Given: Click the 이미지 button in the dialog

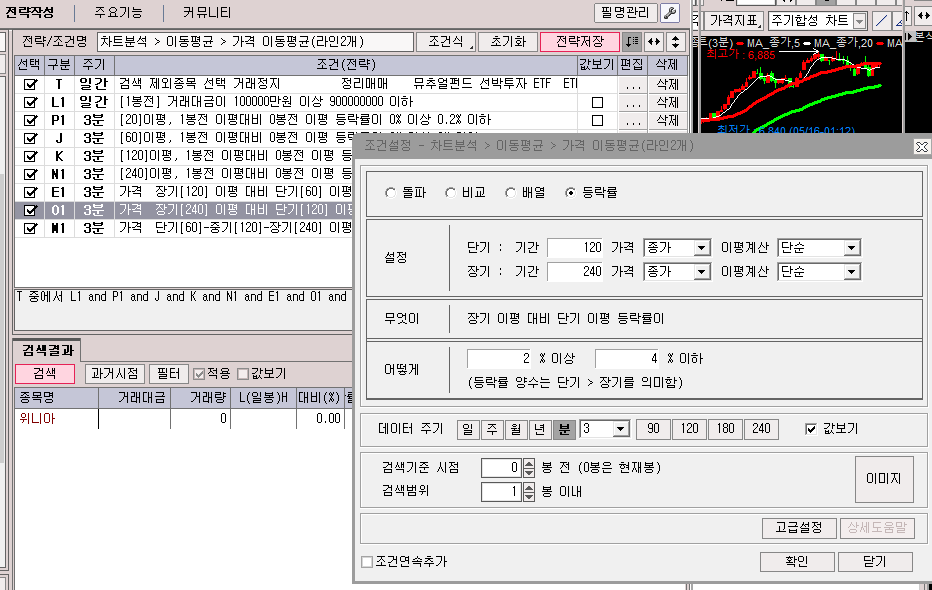Looking at the screenshot, I should (883, 480).
